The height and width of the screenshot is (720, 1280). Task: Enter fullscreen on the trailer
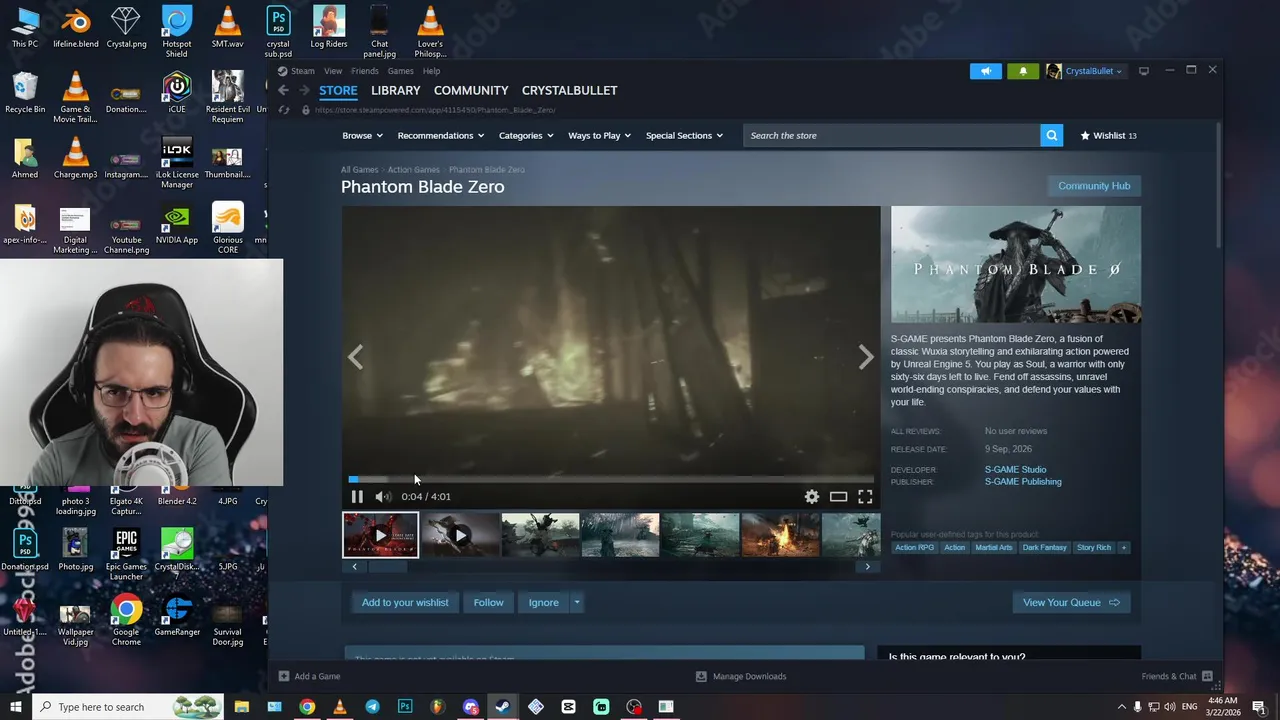click(x=865, y=496)
